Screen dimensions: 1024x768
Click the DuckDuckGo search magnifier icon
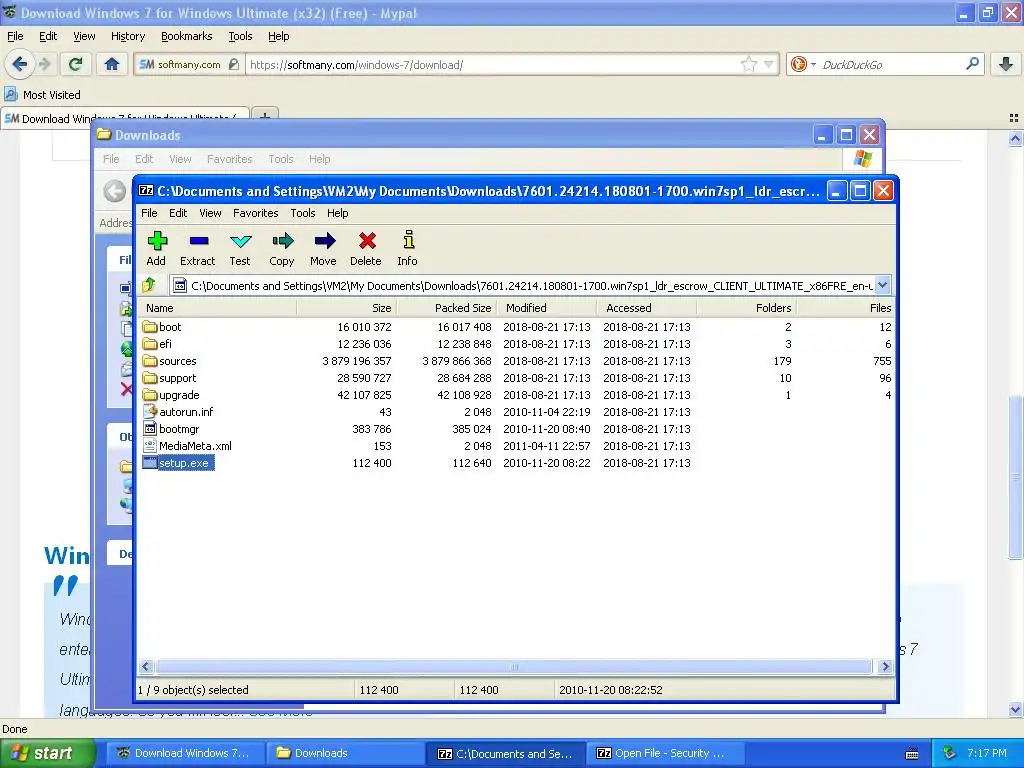(972, 64)
